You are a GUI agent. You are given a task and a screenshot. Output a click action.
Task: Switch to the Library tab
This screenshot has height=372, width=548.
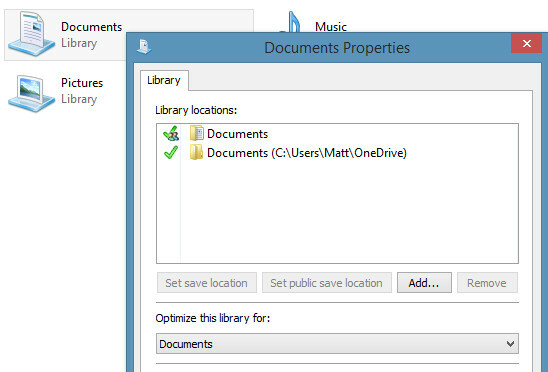click(164, 80)
